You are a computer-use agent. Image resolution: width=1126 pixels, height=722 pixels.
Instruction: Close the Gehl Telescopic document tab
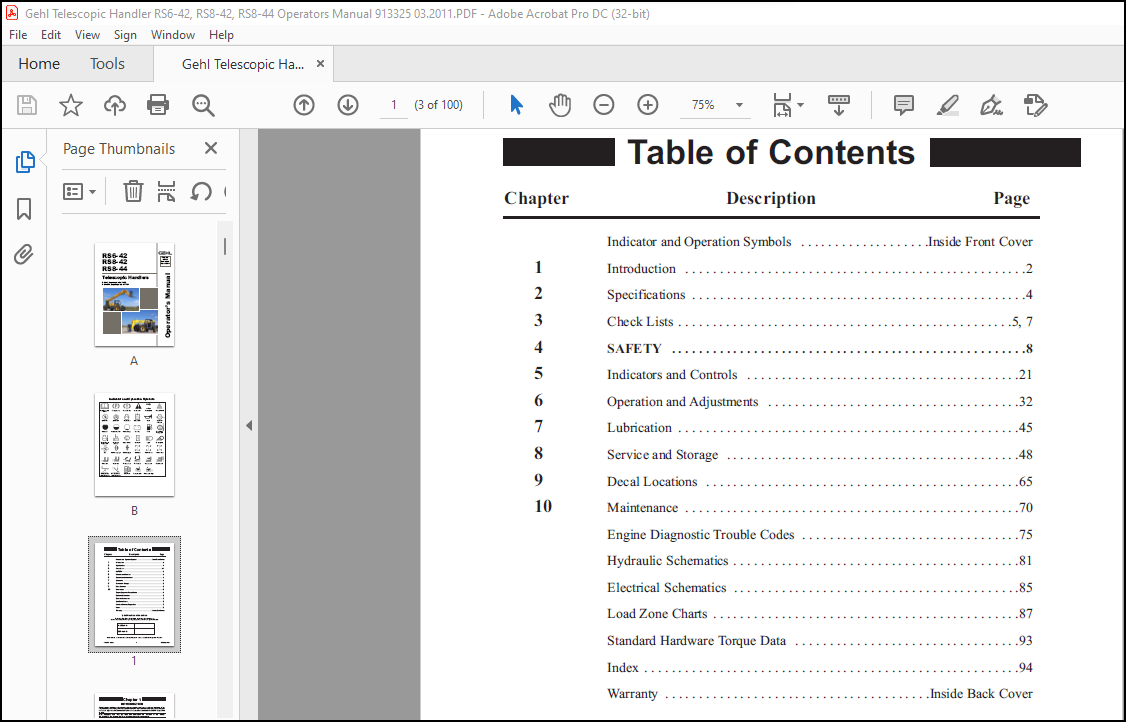coord(320,63)
